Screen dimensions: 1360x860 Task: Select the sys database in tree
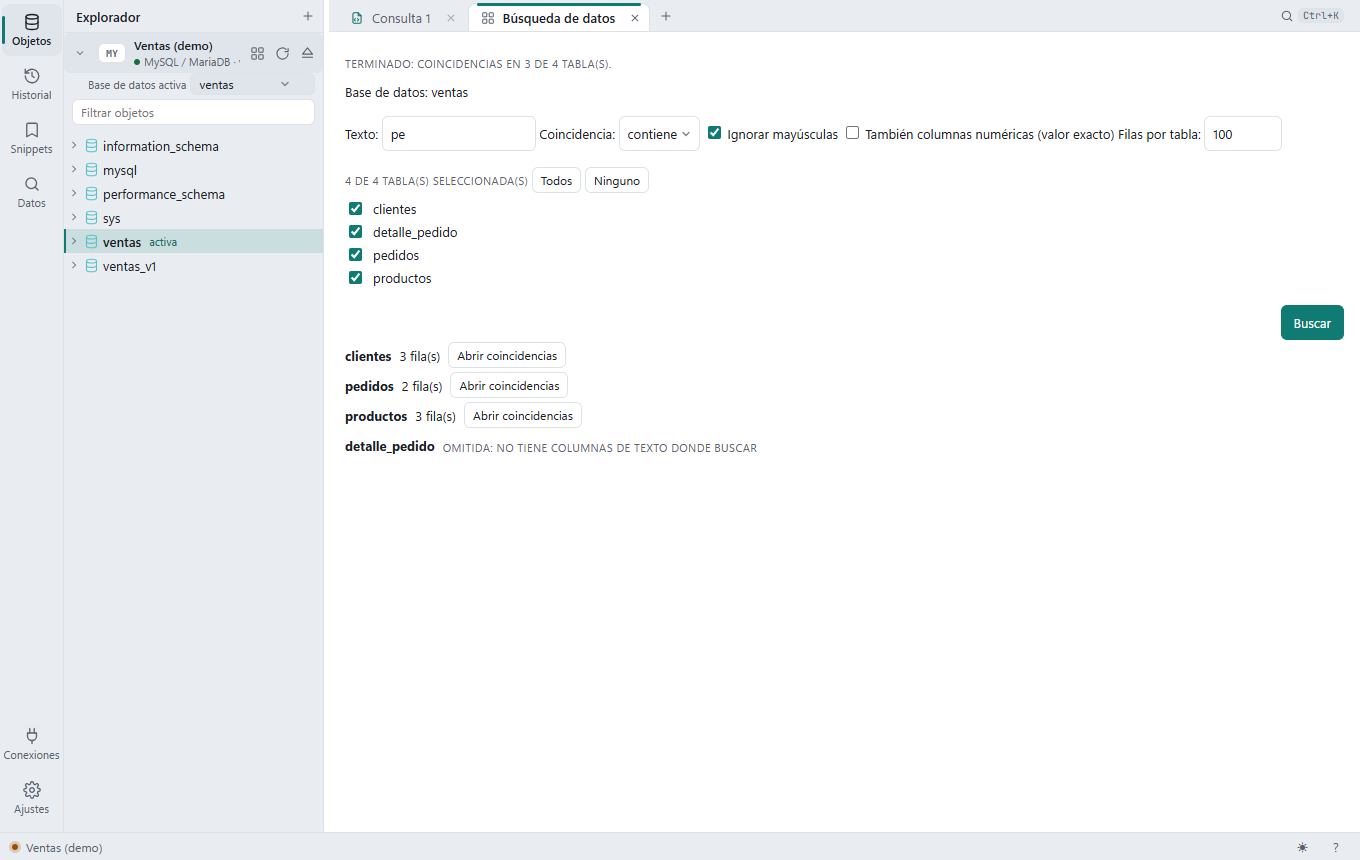(194, 218)
